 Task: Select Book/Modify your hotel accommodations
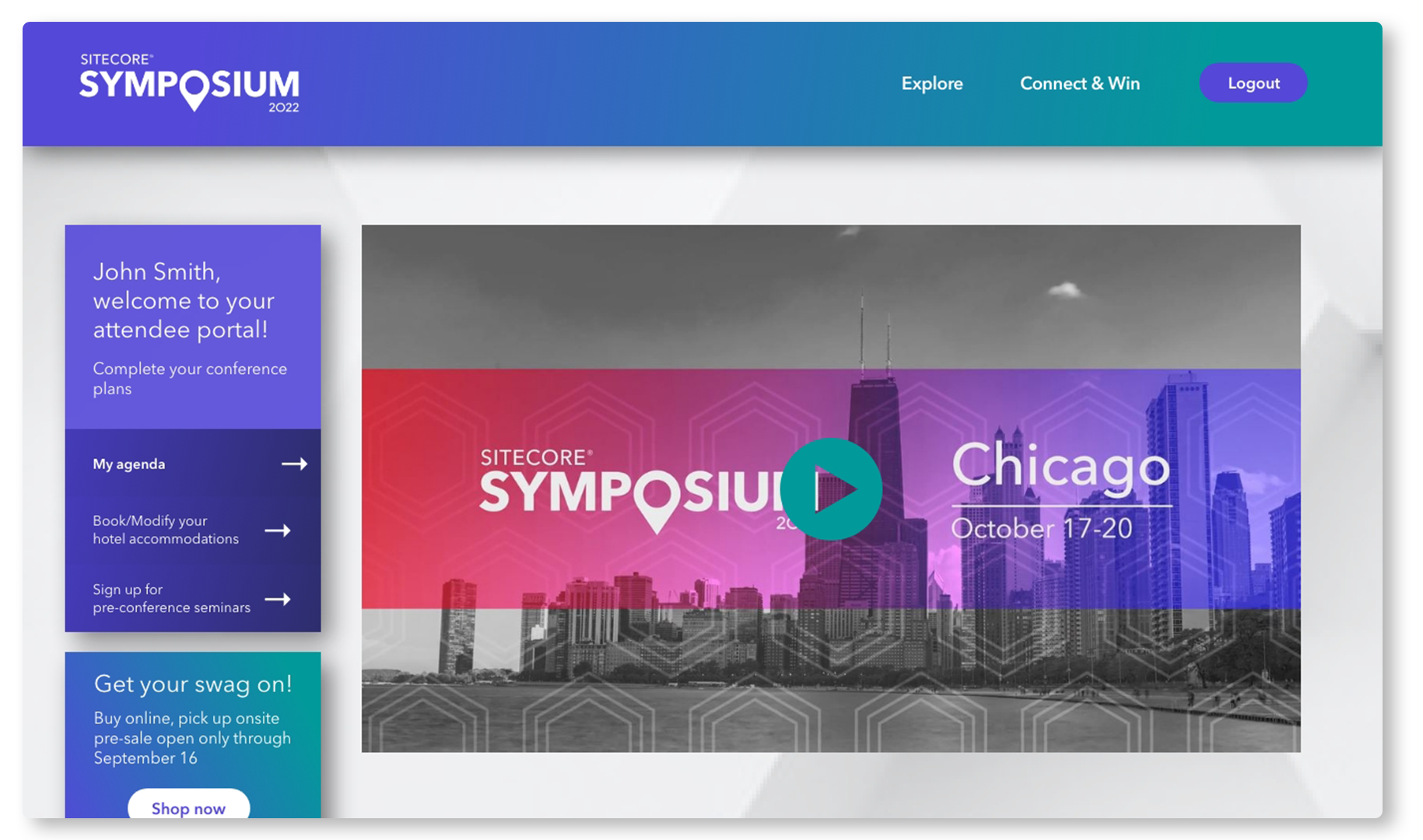pyautogui.click(x=166, y=530)
